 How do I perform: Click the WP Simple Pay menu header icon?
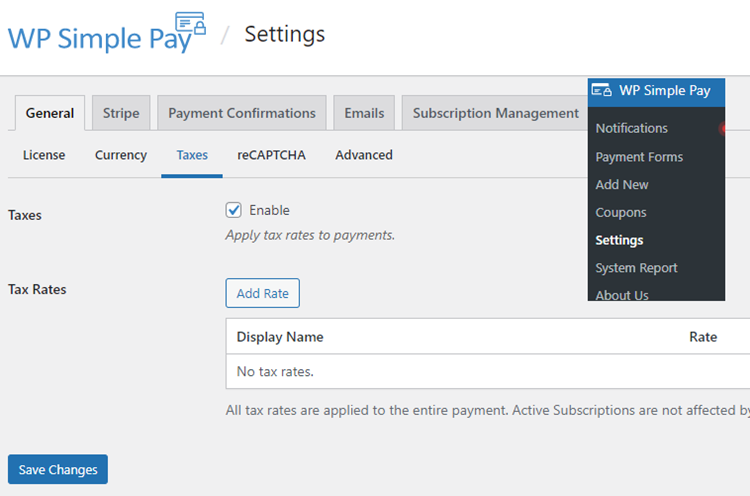[601, 90]
